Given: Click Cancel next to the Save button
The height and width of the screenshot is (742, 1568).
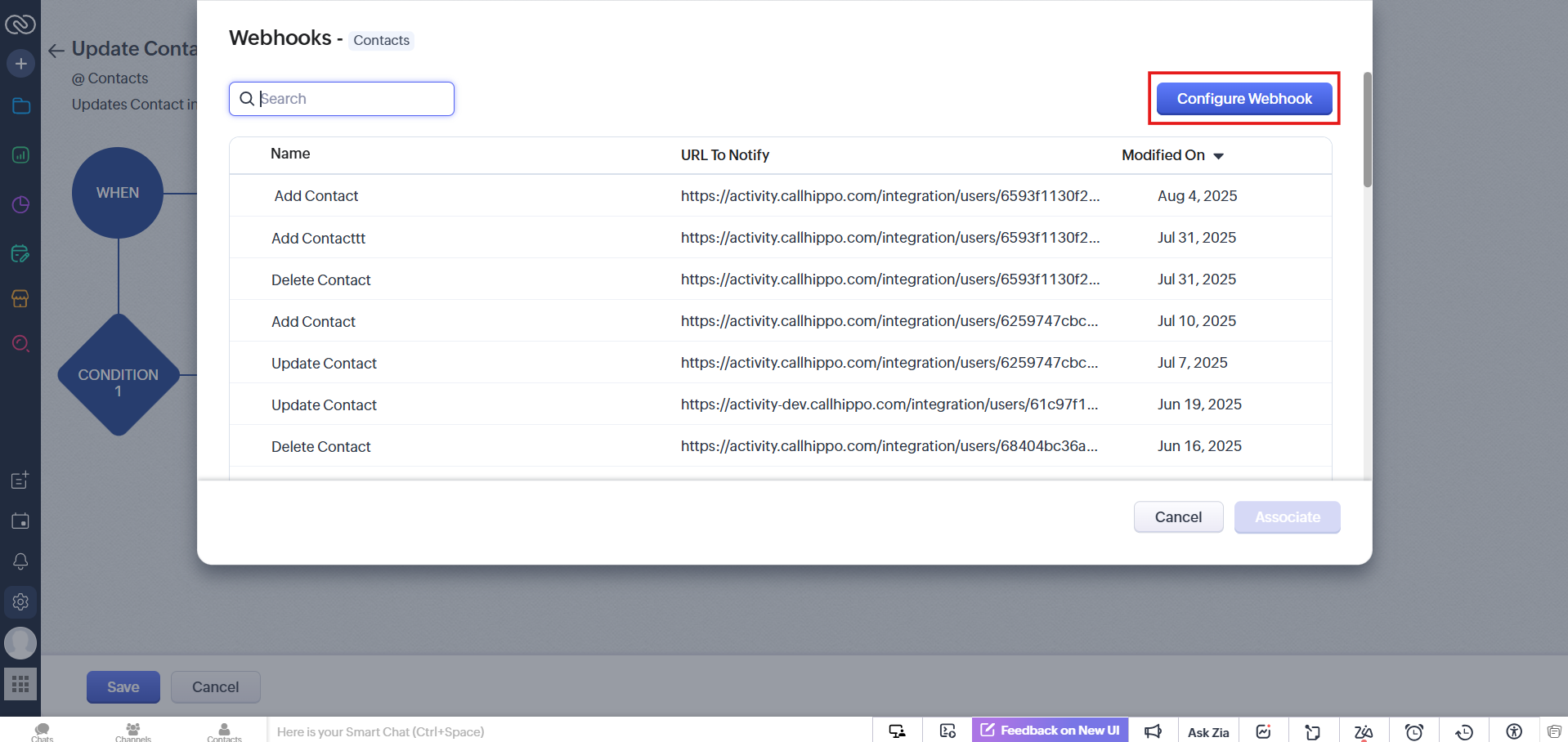Looking at the screenshot, I should click(216, 687).
